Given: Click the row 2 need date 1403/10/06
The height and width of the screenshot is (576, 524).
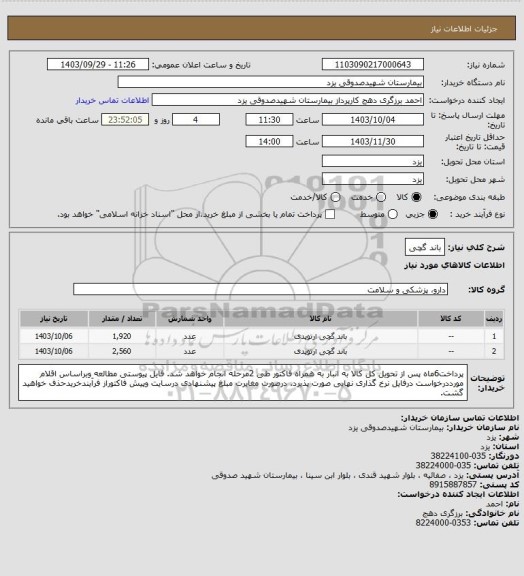Looking at the screenshot, I should coord(54,351).
